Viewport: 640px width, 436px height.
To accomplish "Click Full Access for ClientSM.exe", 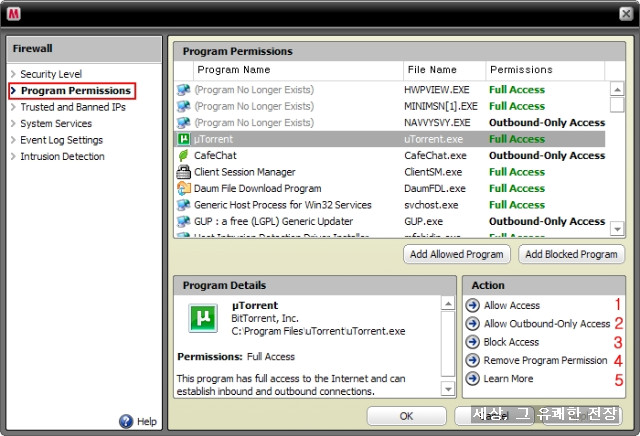I will [x=517, y=172].
